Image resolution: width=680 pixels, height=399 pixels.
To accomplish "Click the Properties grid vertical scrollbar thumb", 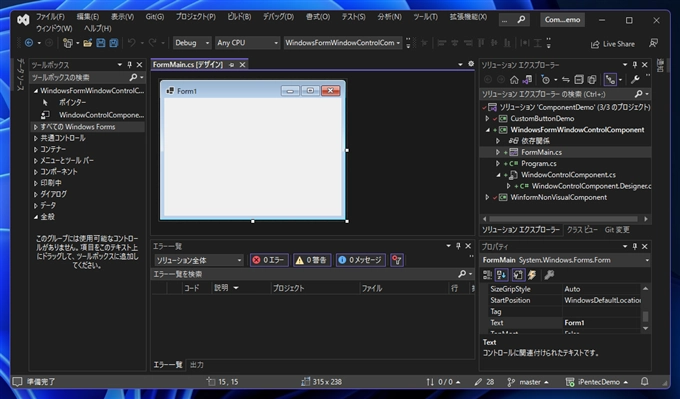I will tap(645, 317).
